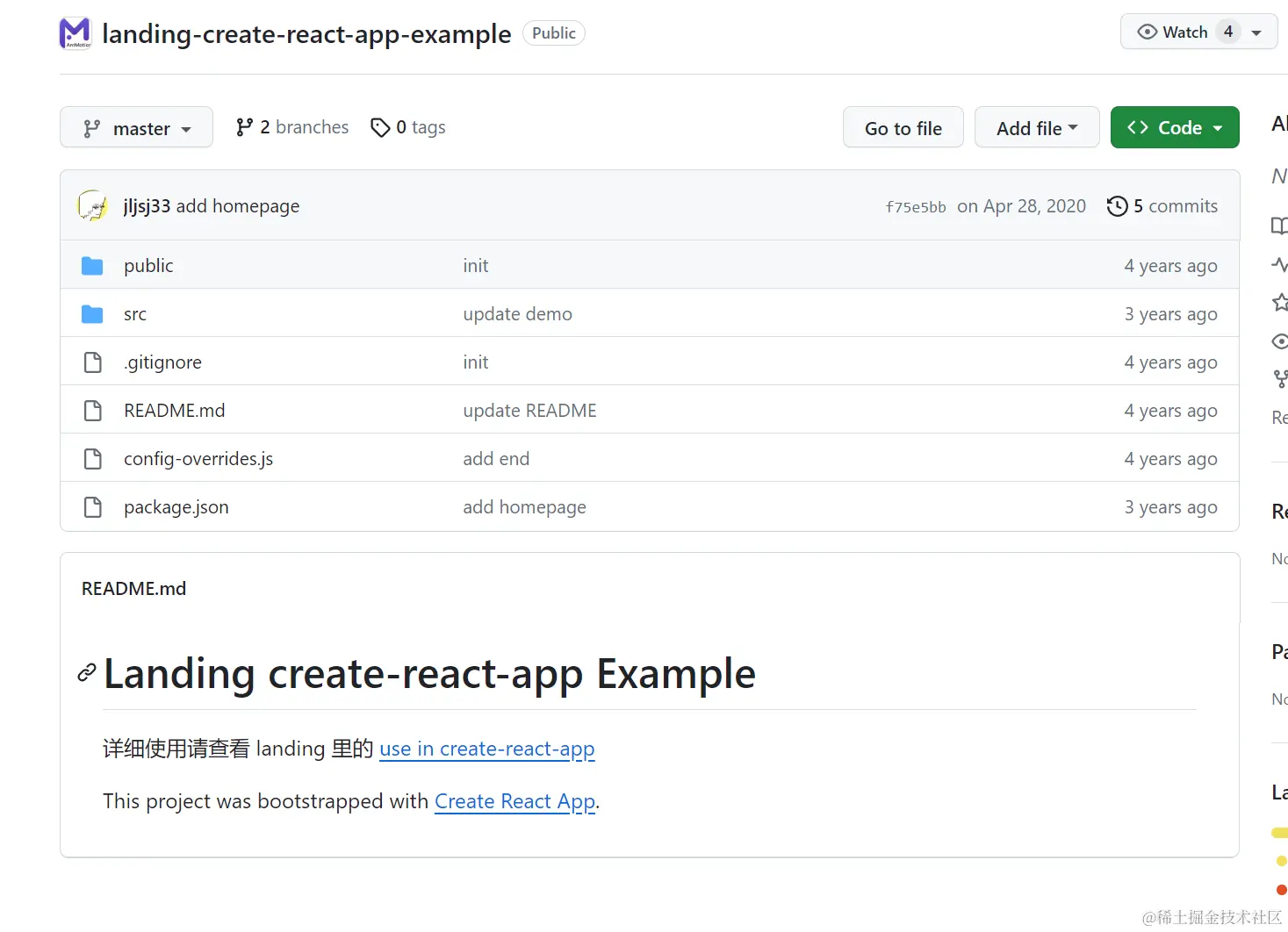Click '4 years ago' timestamp for config-overrides.js

1170,459
